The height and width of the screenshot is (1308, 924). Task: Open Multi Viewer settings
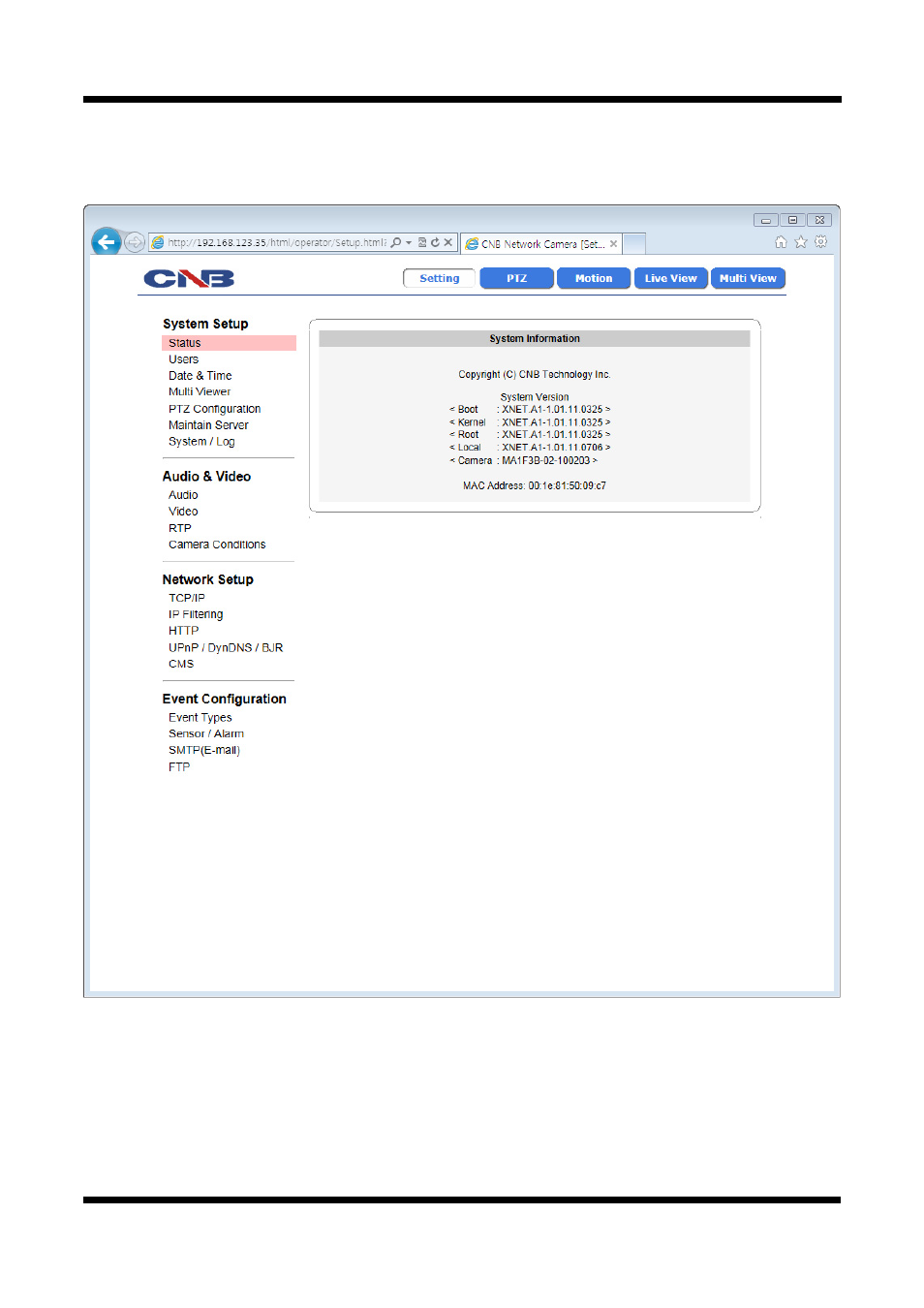(x=200, y=392)
